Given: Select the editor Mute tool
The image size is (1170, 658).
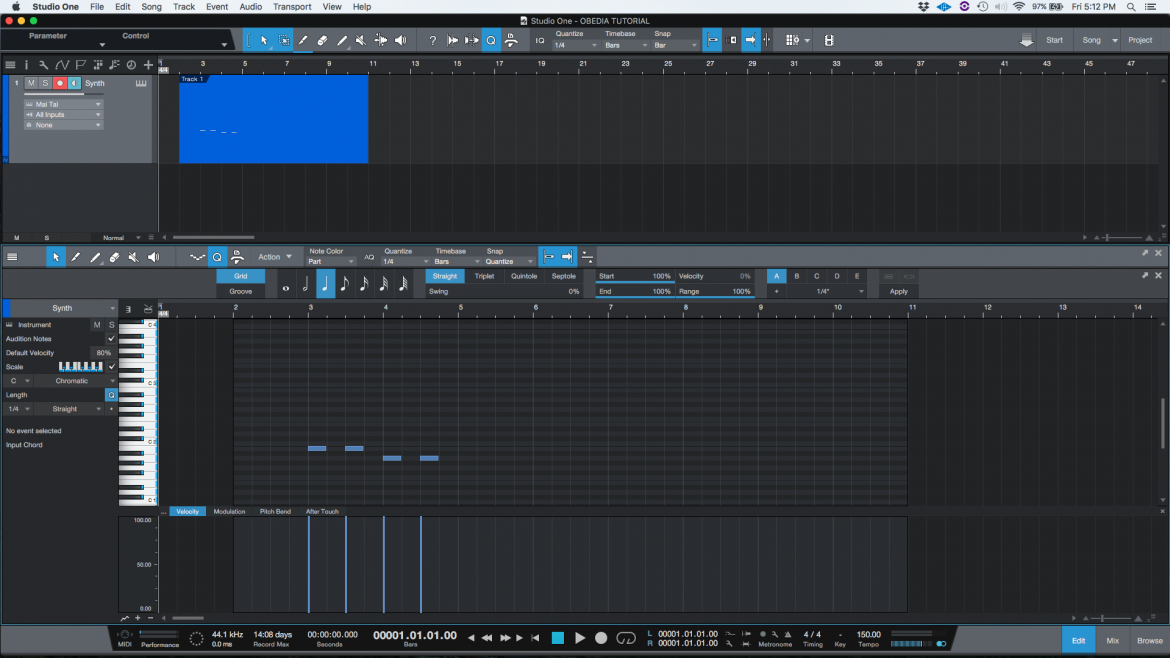Looking at the screenshot, I should click(x=134, y=257).
